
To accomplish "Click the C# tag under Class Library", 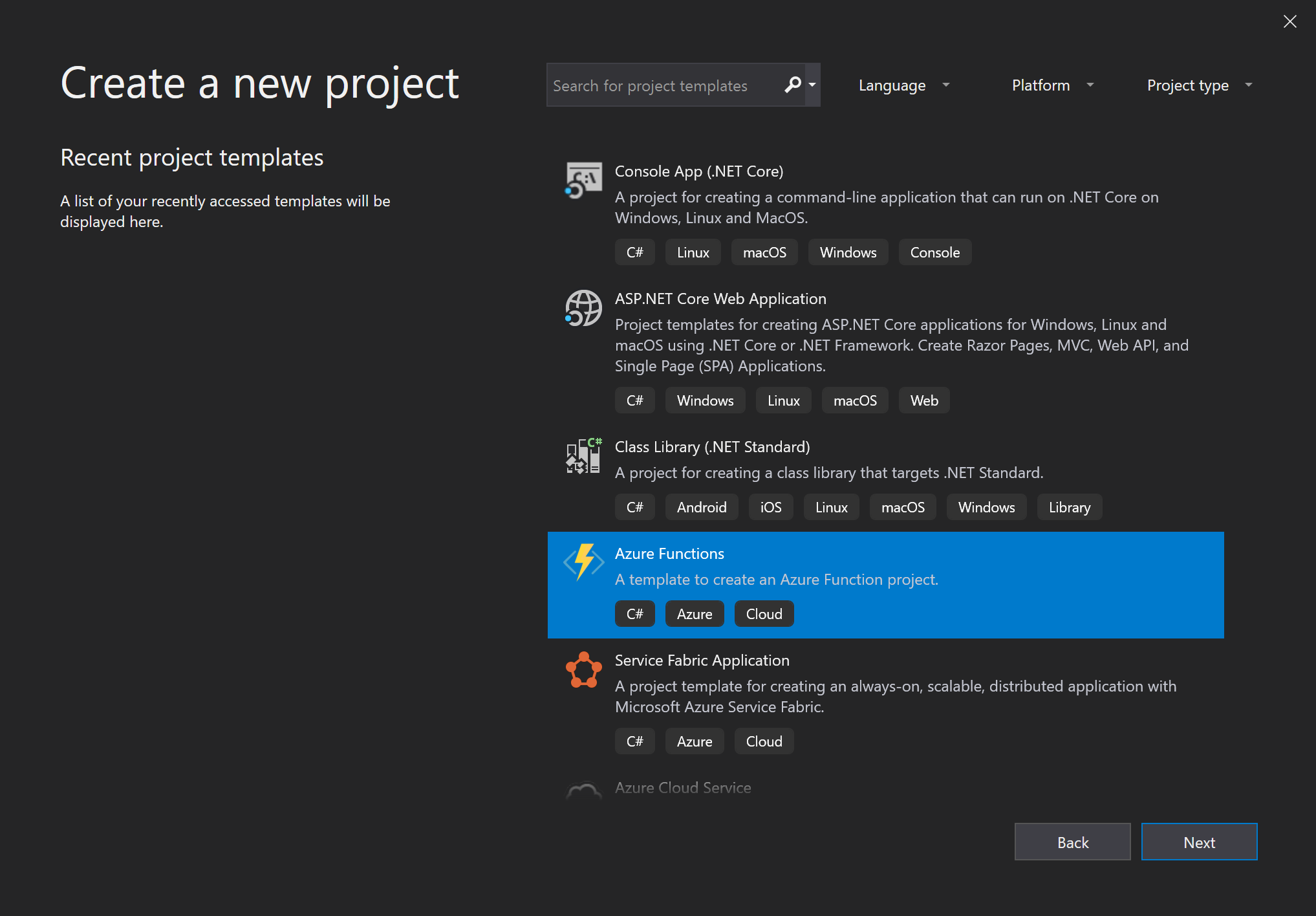I will (634, 507).
